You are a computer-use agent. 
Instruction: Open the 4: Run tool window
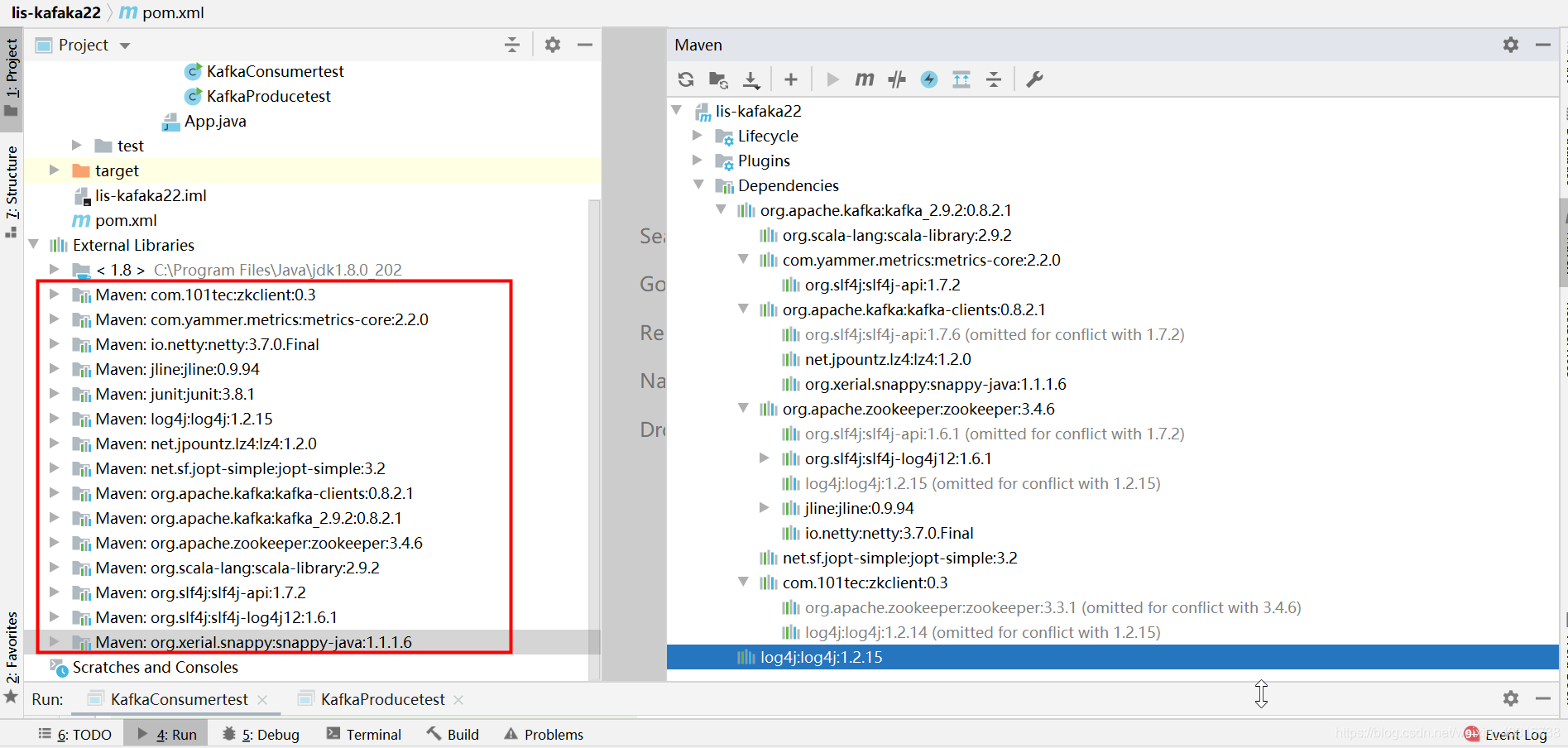(x=167, y=734)
